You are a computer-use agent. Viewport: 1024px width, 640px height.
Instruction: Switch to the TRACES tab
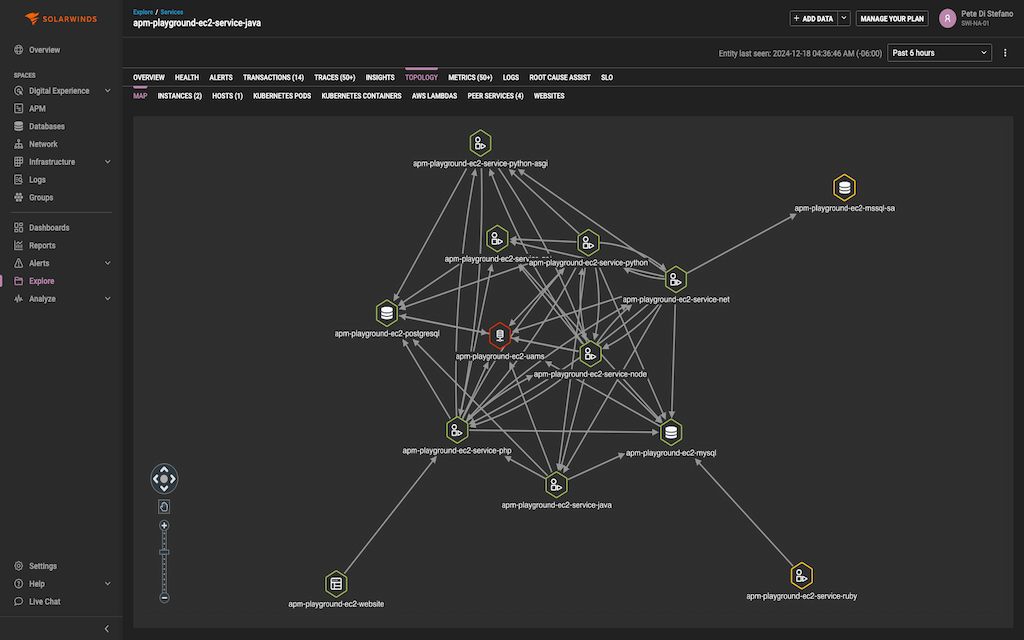click(x=335, y=77)
